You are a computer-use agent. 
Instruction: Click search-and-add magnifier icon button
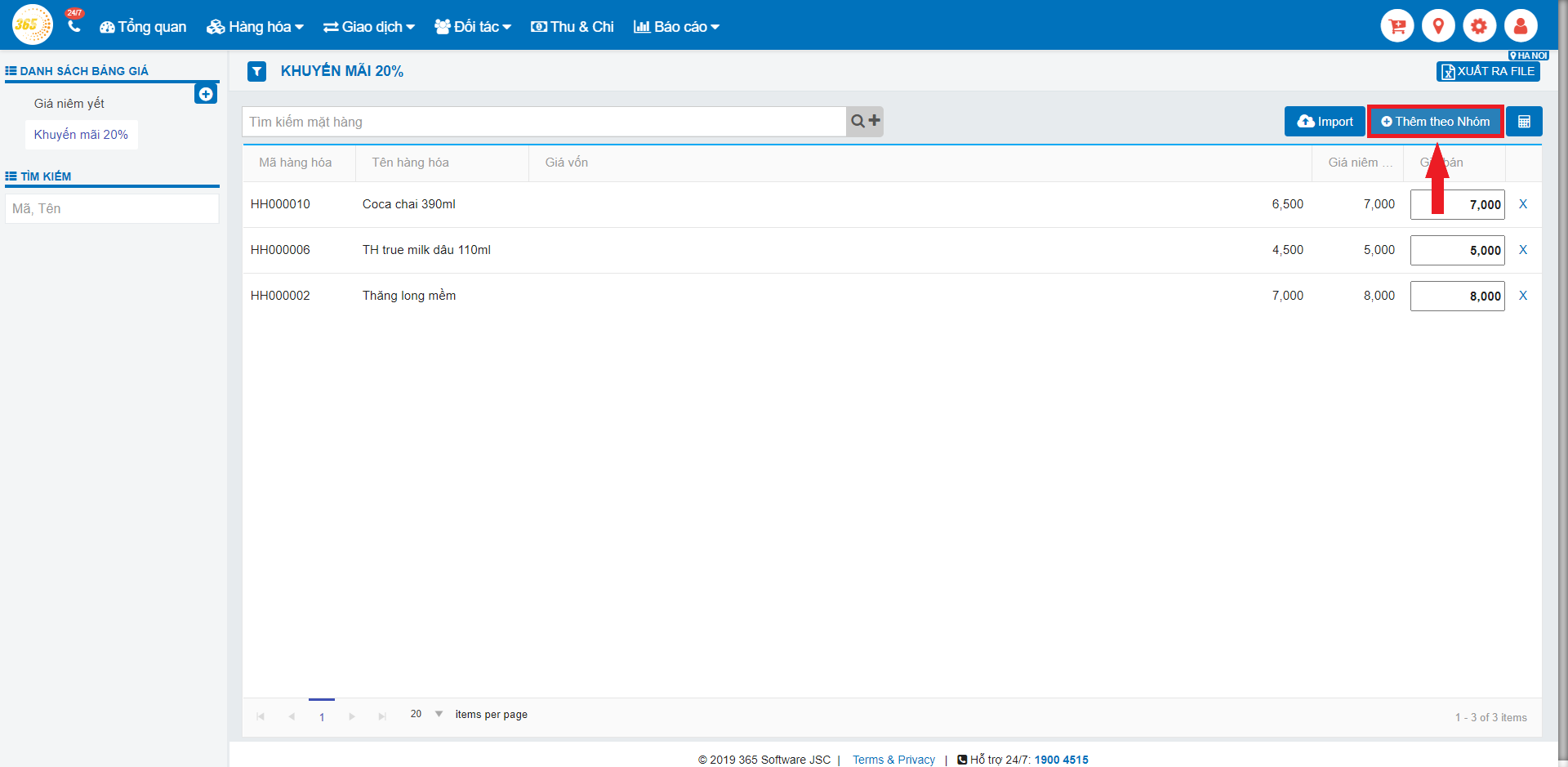click(865, 122)
